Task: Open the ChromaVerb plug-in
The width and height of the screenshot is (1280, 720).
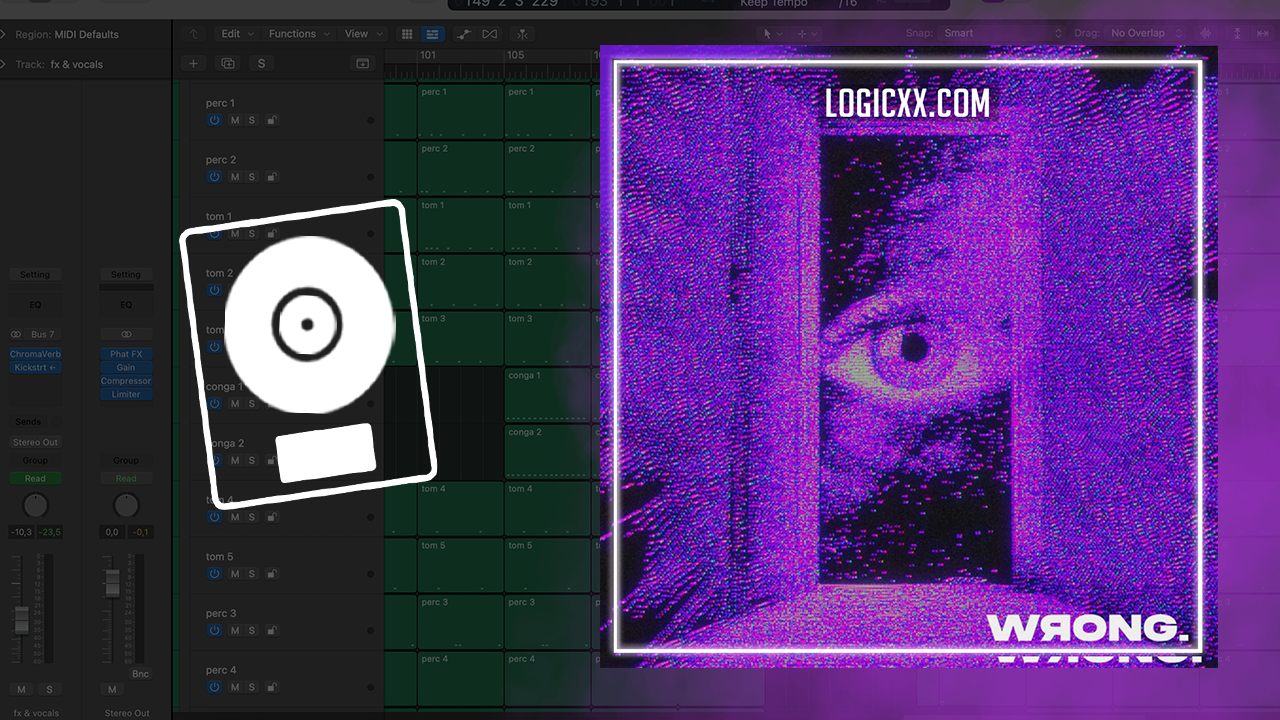Action: click(35, 354)
